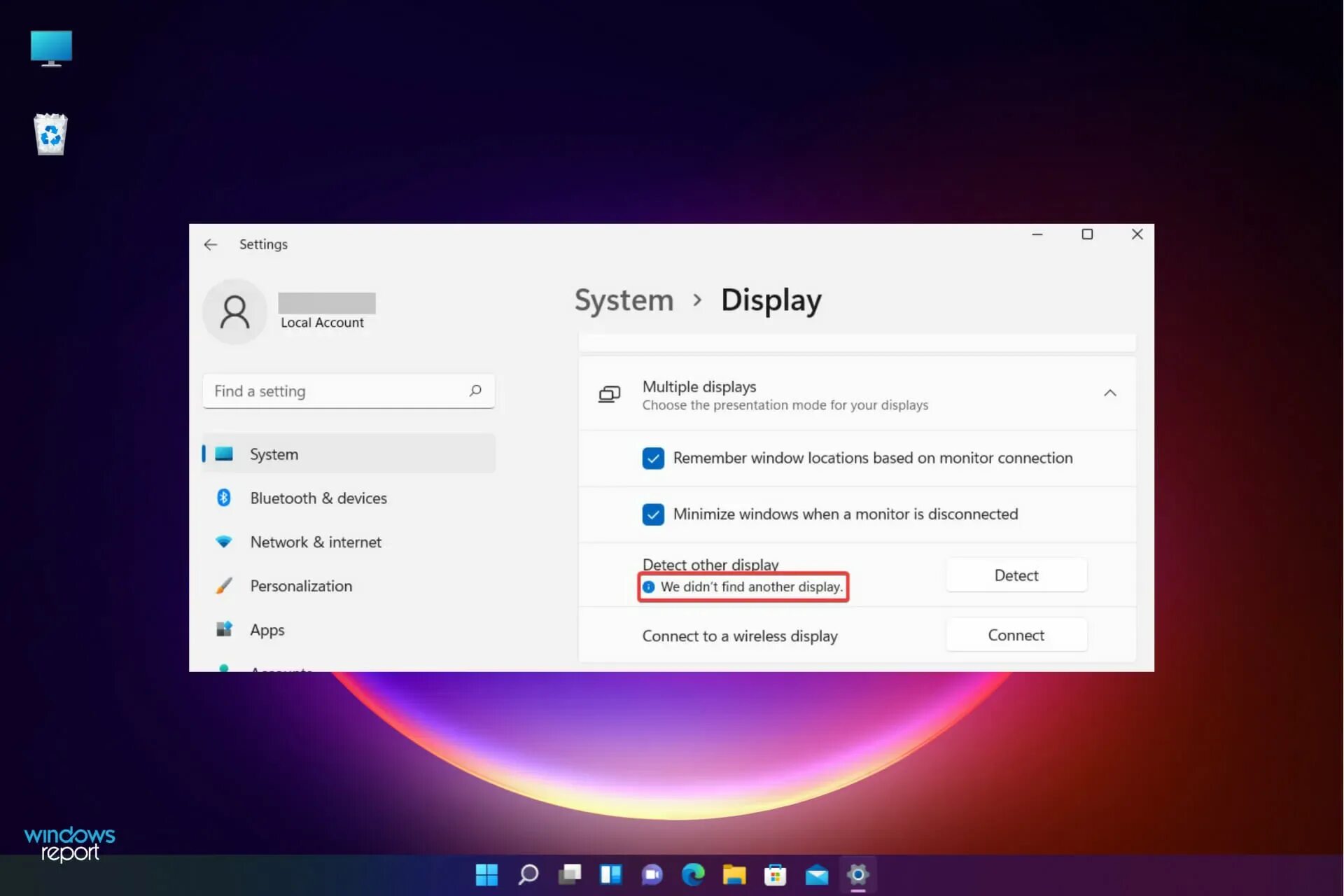Open Microsoft Store from taskbar
1344x896 pixels.
point(776,874)
